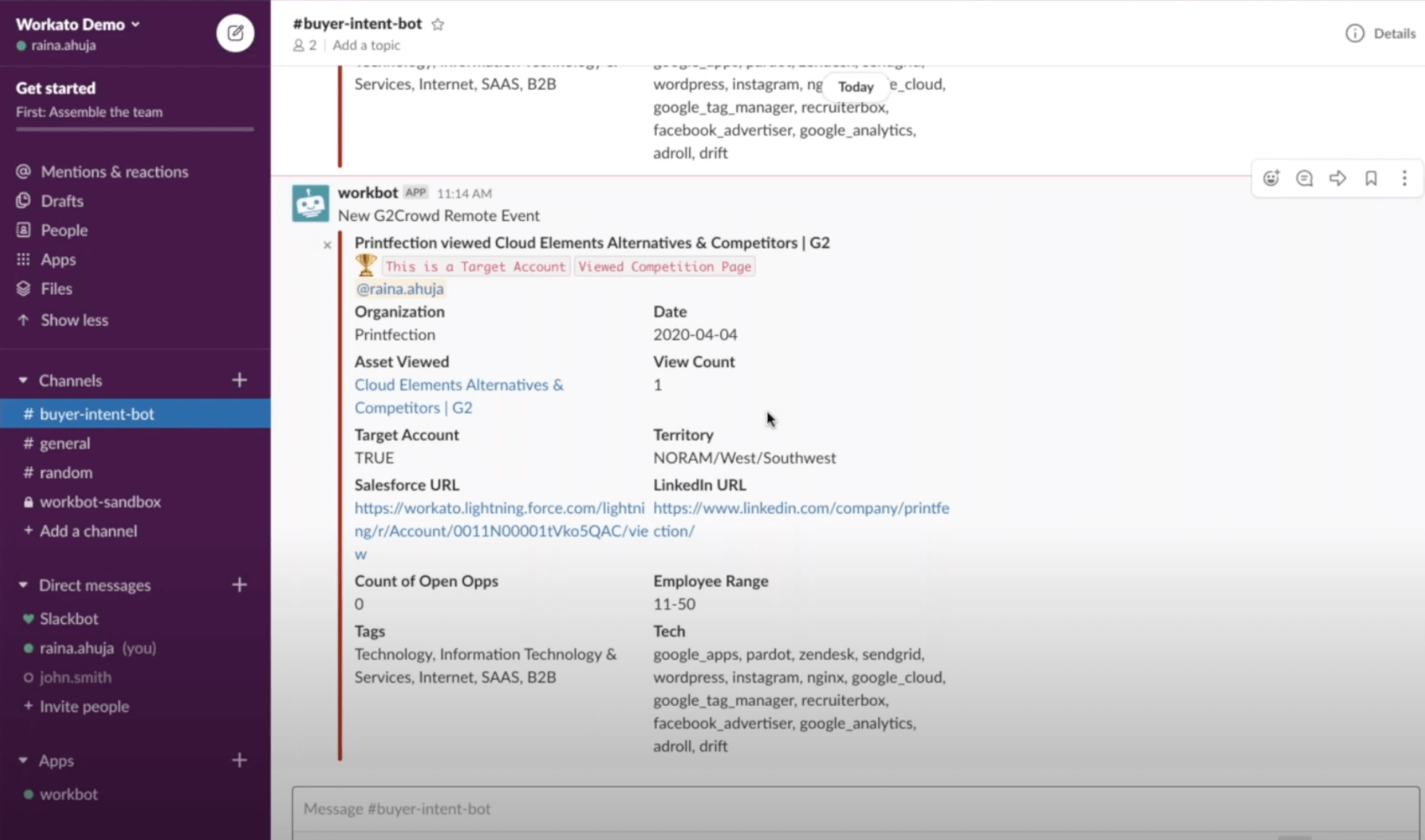Click the workbot avatar image
This screenshot has height=840, width=1425.
310,204
